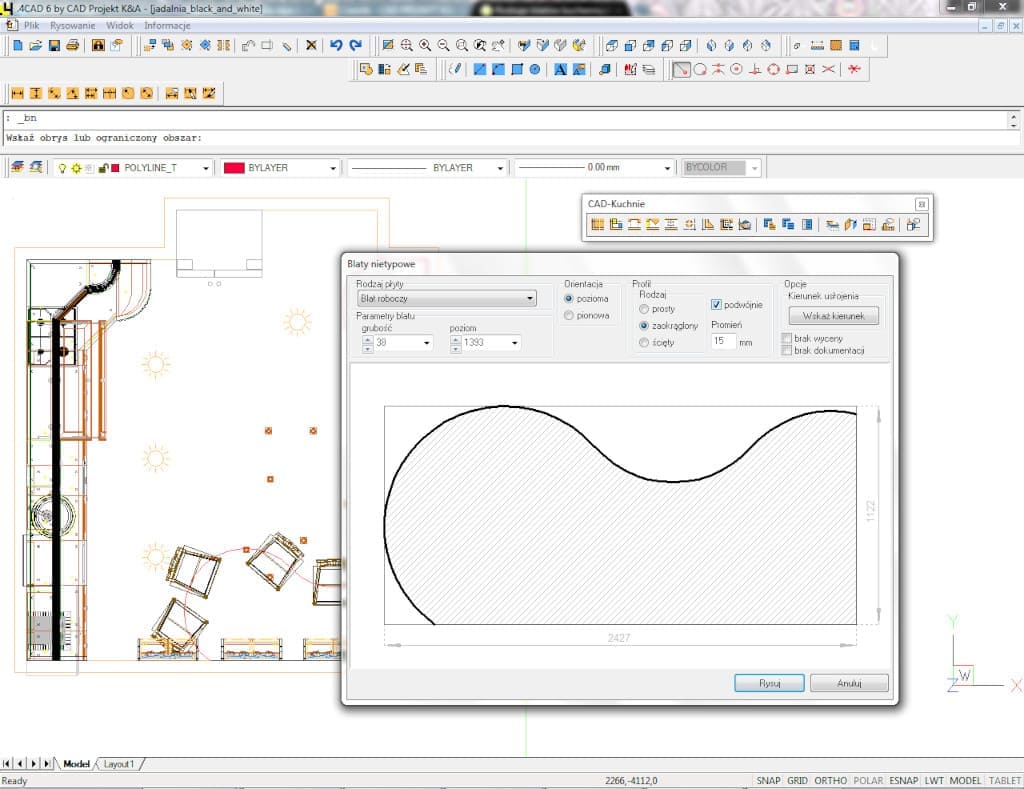Open the first CAD-Kuchnie countertop tool icon
Viewport: 1024px width, 789px height.
coord(598,224)
